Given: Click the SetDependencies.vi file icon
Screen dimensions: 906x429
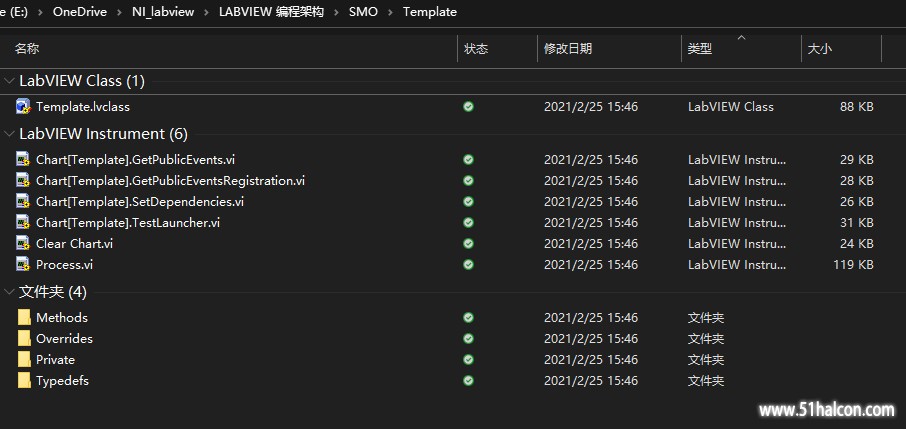Looking at the screenshot, I should point(23,201).
